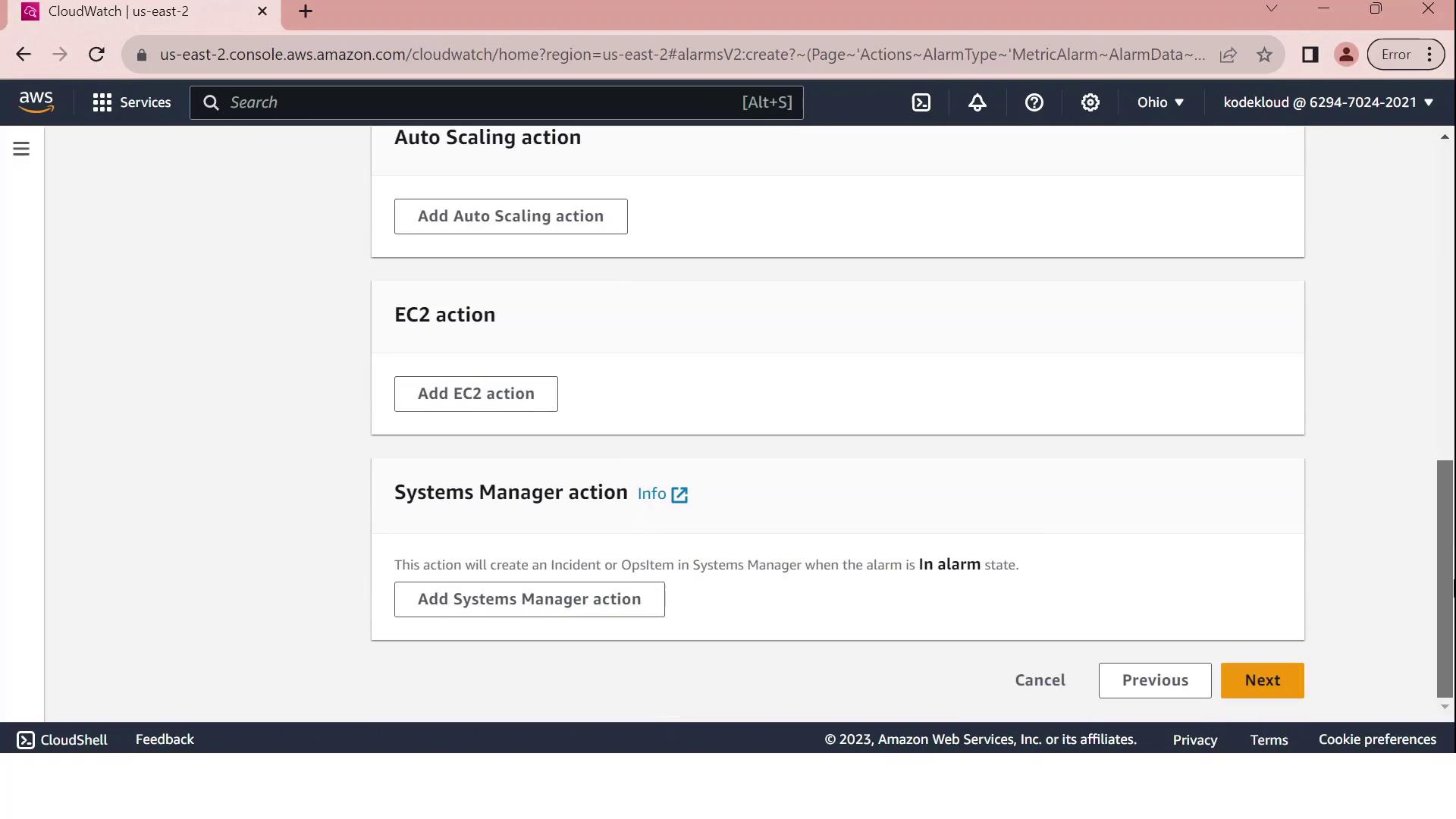Screen dimensions: 1456x819
Task: Open the Services menu grid
Action: pos(131,102)
